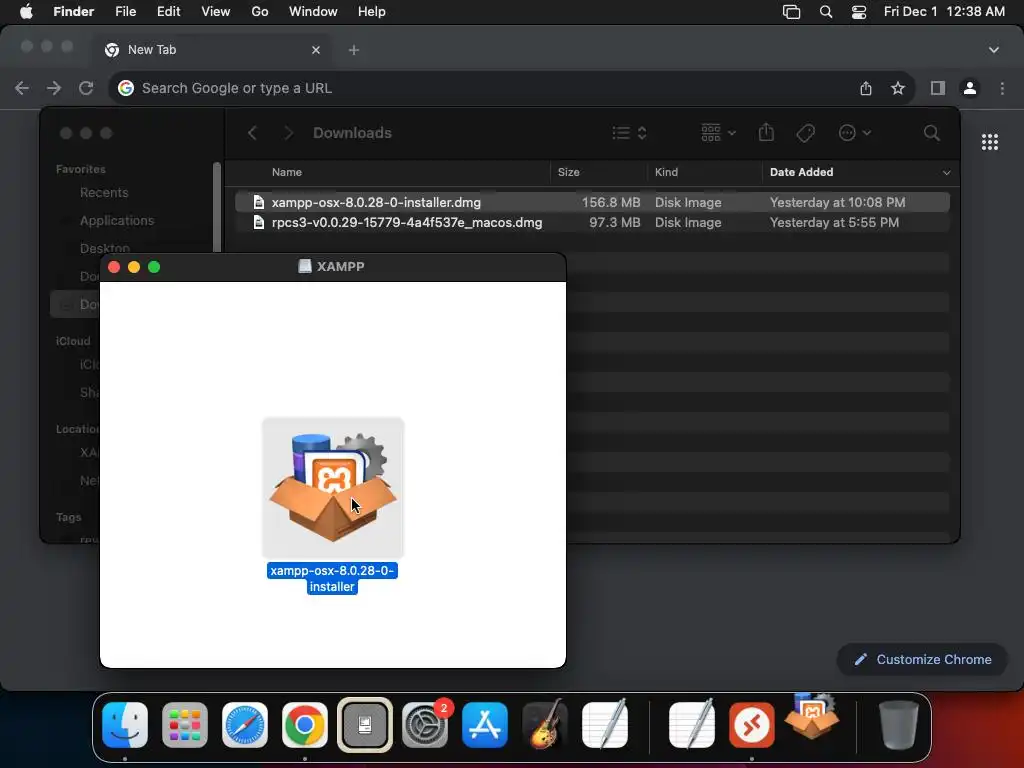Expand Chrome tab search chevron
Screen dimensions: 1024x768
994,50
